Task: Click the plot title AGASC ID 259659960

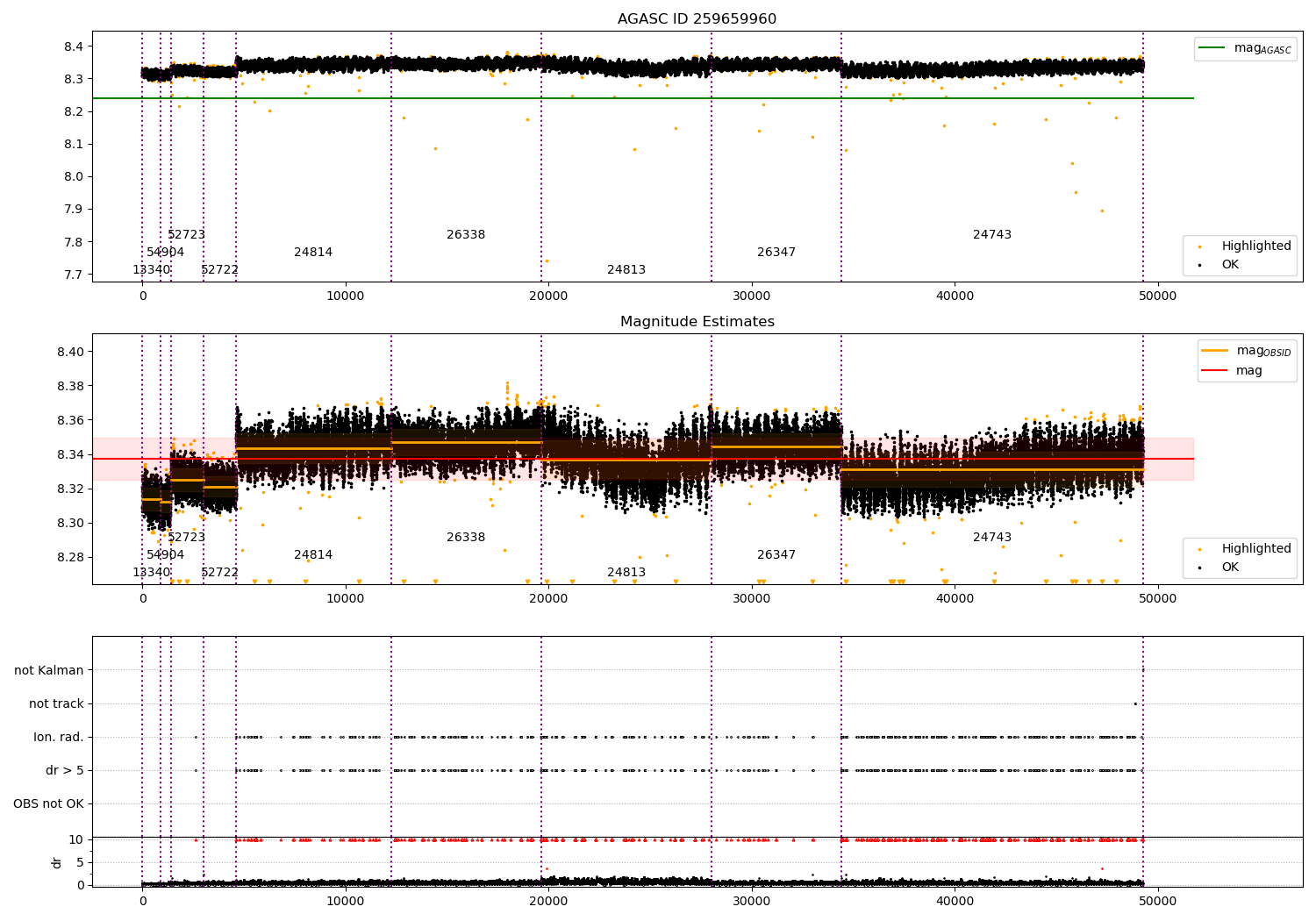Action: 697,19
